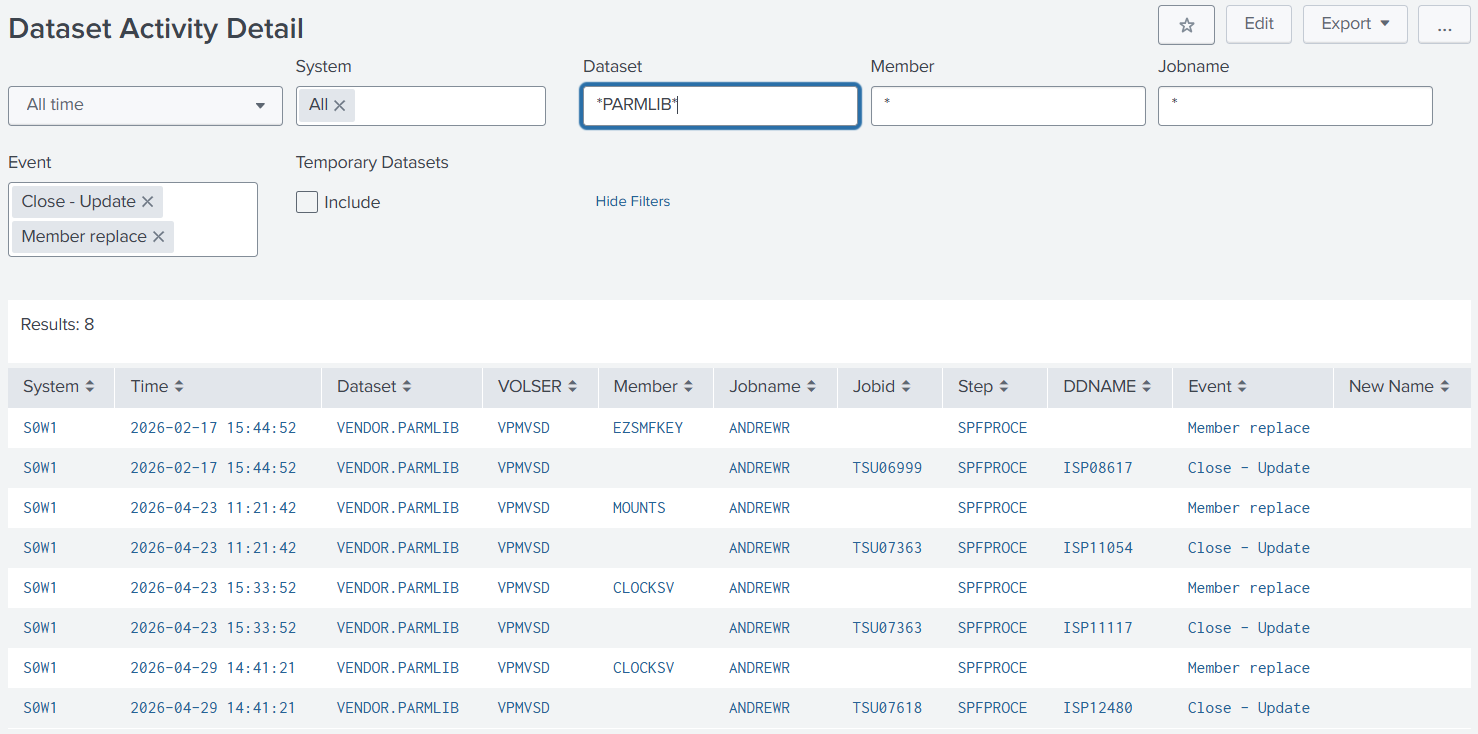Sort by the System column

[x=59, y=387]
